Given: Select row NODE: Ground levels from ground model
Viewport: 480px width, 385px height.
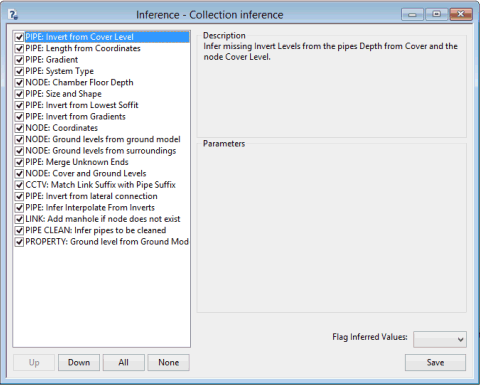Looking at the screenshot, I should coord(103,139).
